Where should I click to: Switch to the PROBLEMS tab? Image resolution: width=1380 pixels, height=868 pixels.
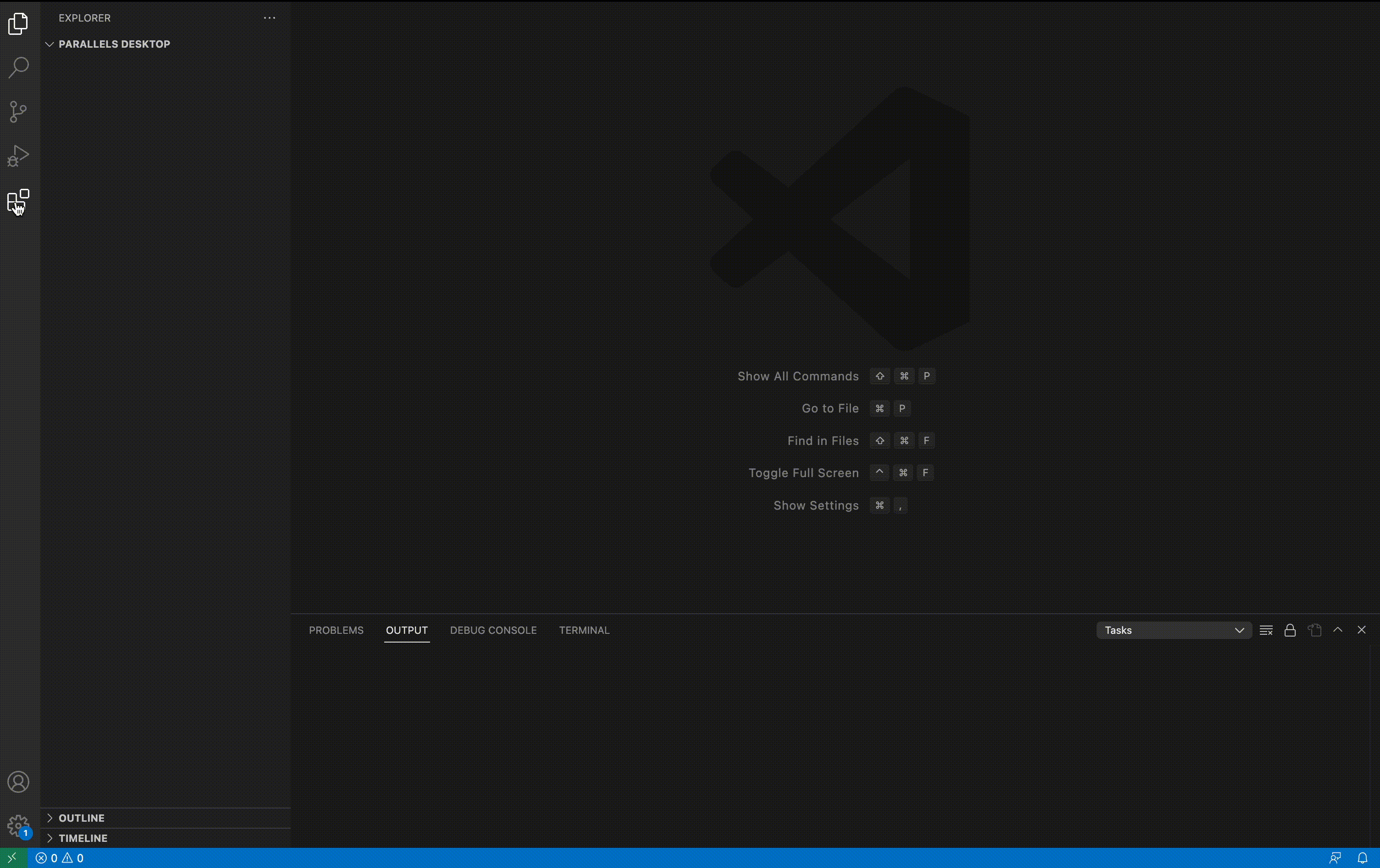336,630
